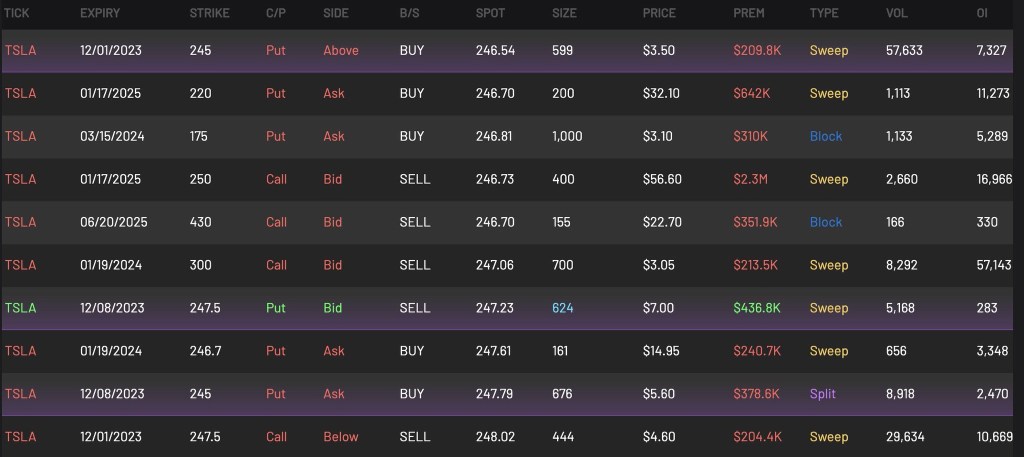Select the blue highlighted size 624
The image size is (1024, 457).
pyautogui.click(x=563, y=308)
